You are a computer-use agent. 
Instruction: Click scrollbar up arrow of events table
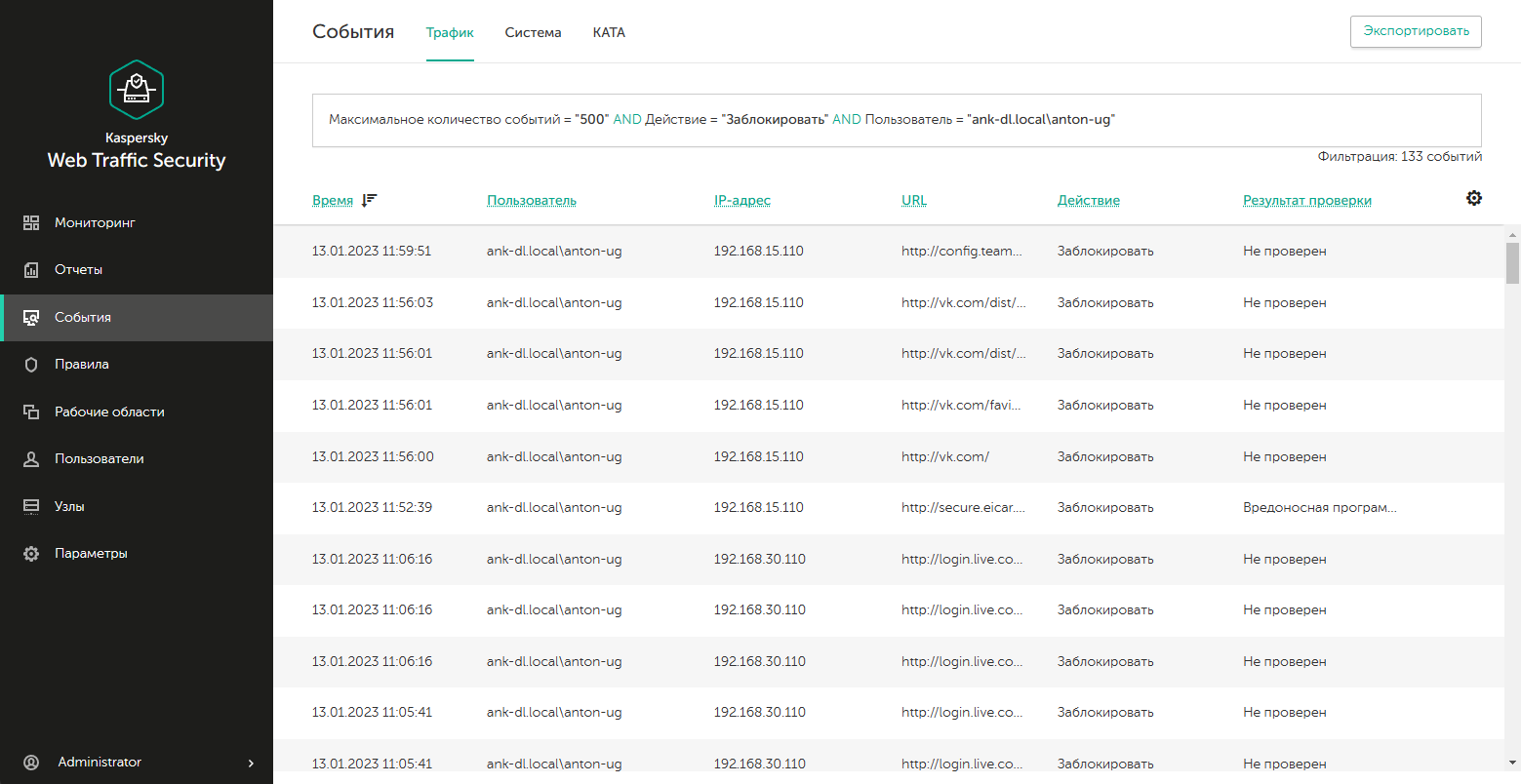[1513, 234]
